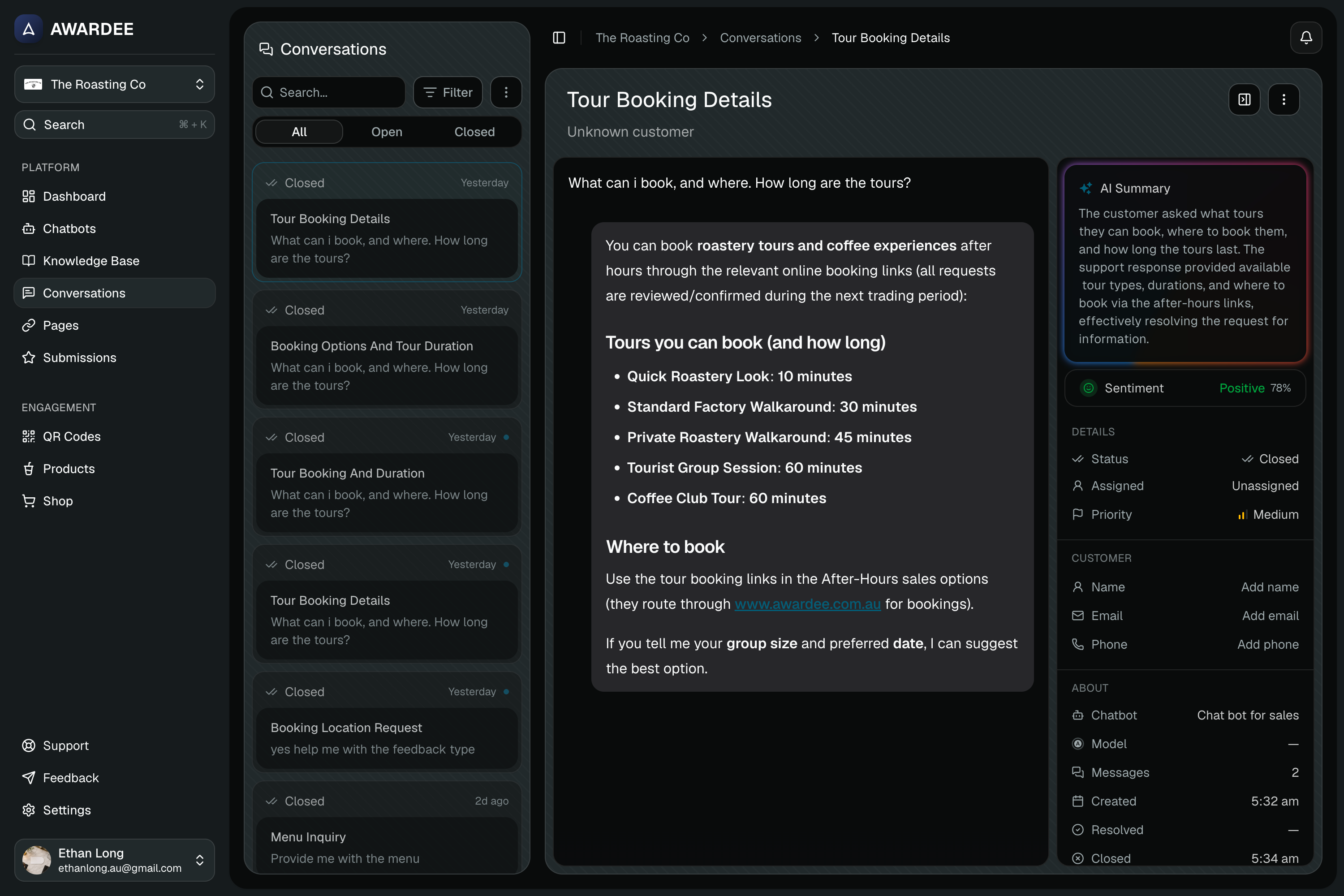Click the Feedback paper plane icon

pos(29,778)
